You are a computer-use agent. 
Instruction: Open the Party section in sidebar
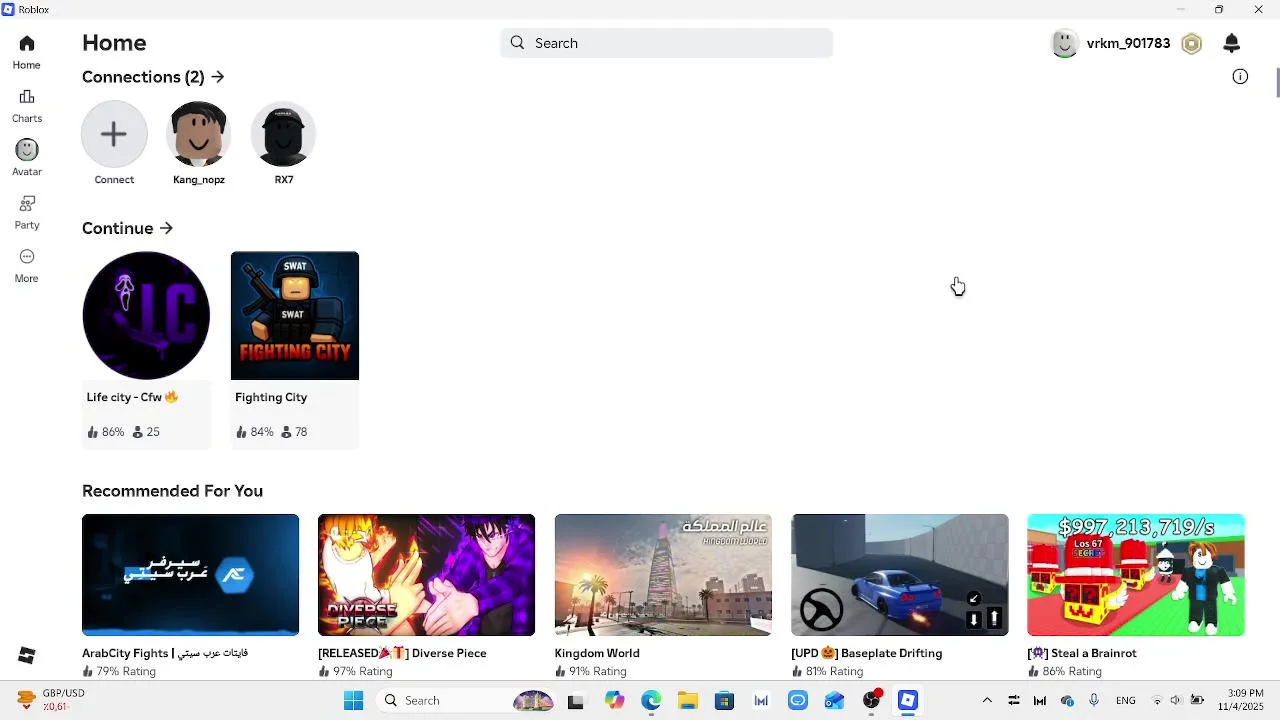tap(27, 212)
